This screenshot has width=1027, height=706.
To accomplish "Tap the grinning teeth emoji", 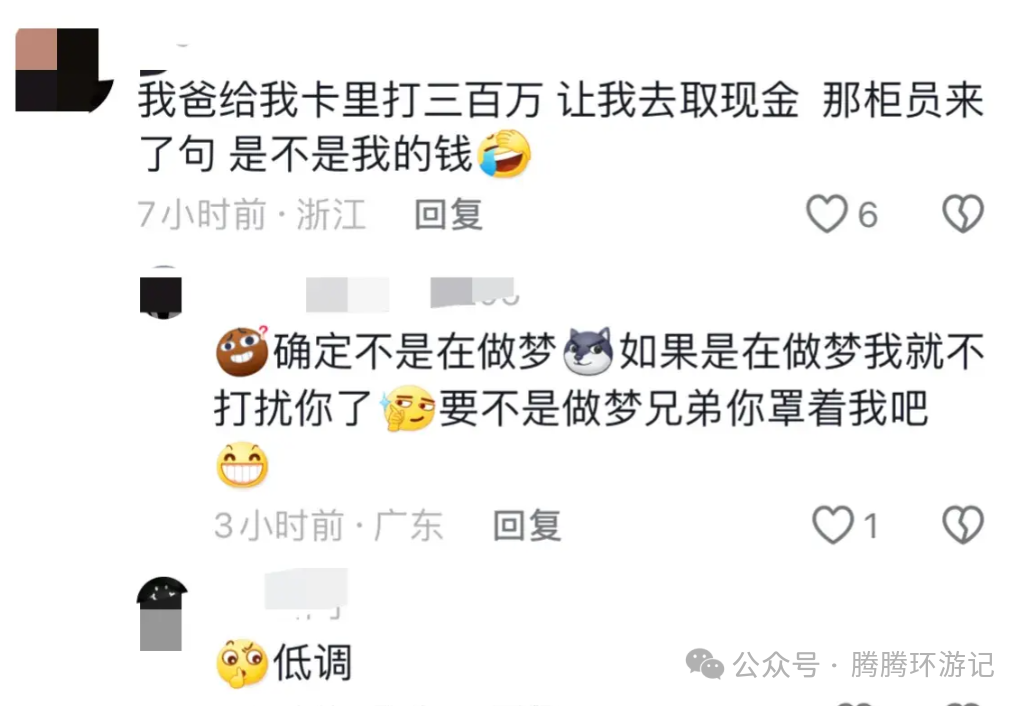I will click(x=242, y=465).
